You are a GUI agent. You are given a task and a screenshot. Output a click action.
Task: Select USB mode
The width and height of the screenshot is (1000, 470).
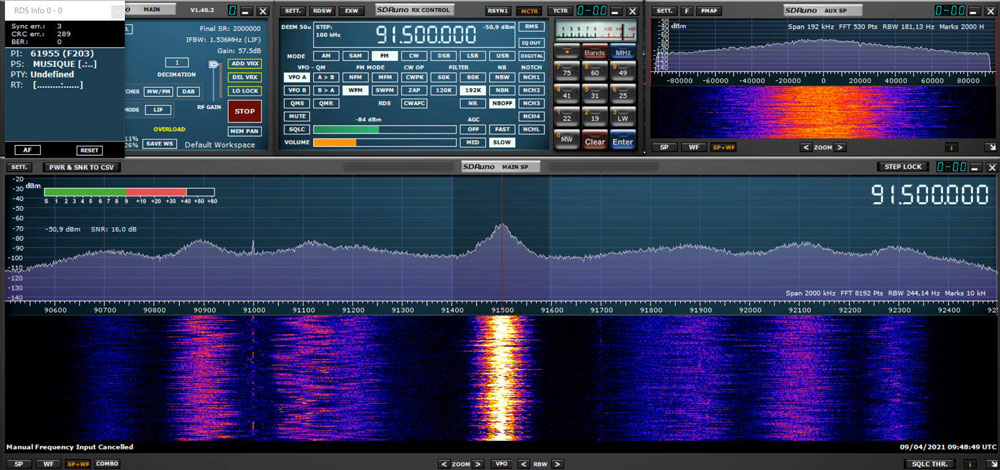503,56
